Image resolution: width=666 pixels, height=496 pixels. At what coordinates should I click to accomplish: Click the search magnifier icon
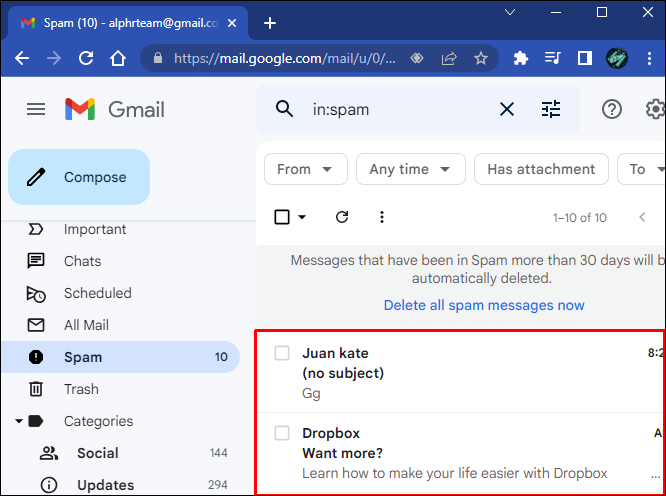point(284,109)
